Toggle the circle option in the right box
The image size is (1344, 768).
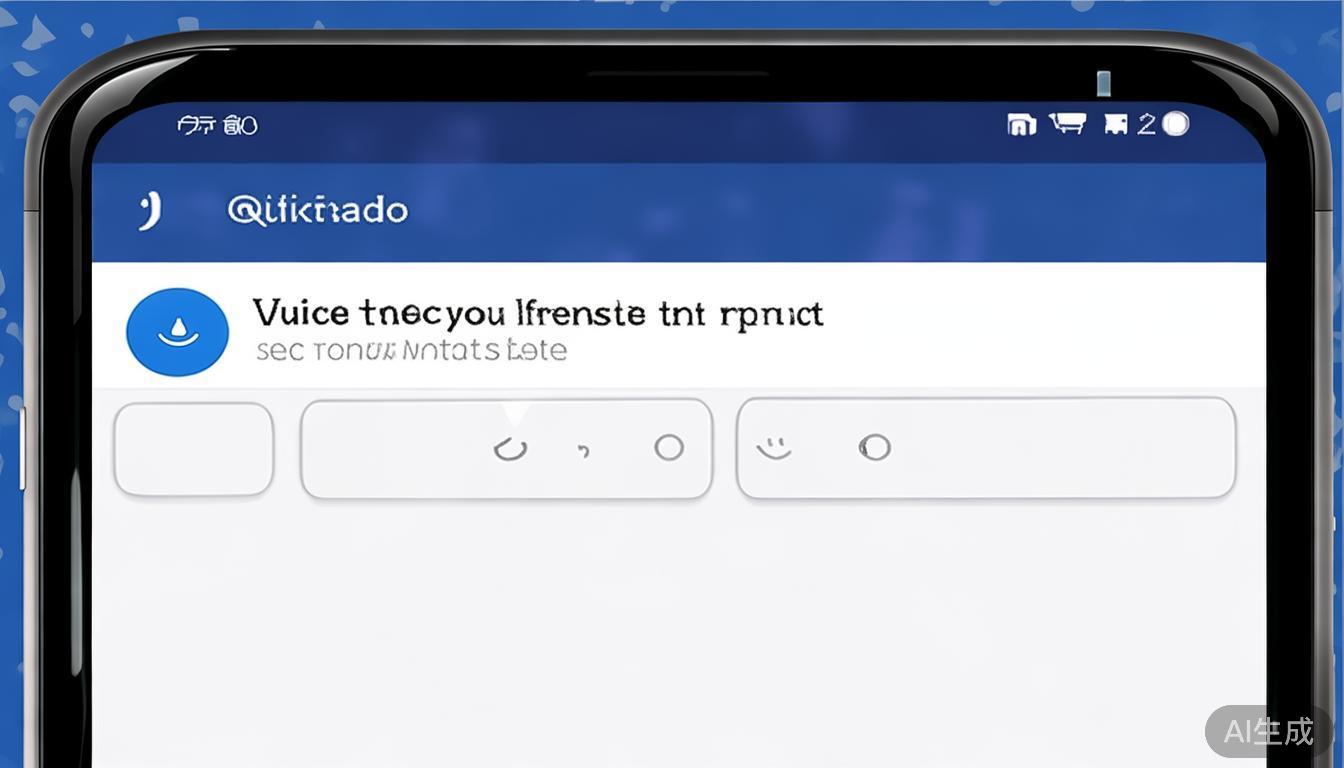pyautogui.click(x=874, y=447)
